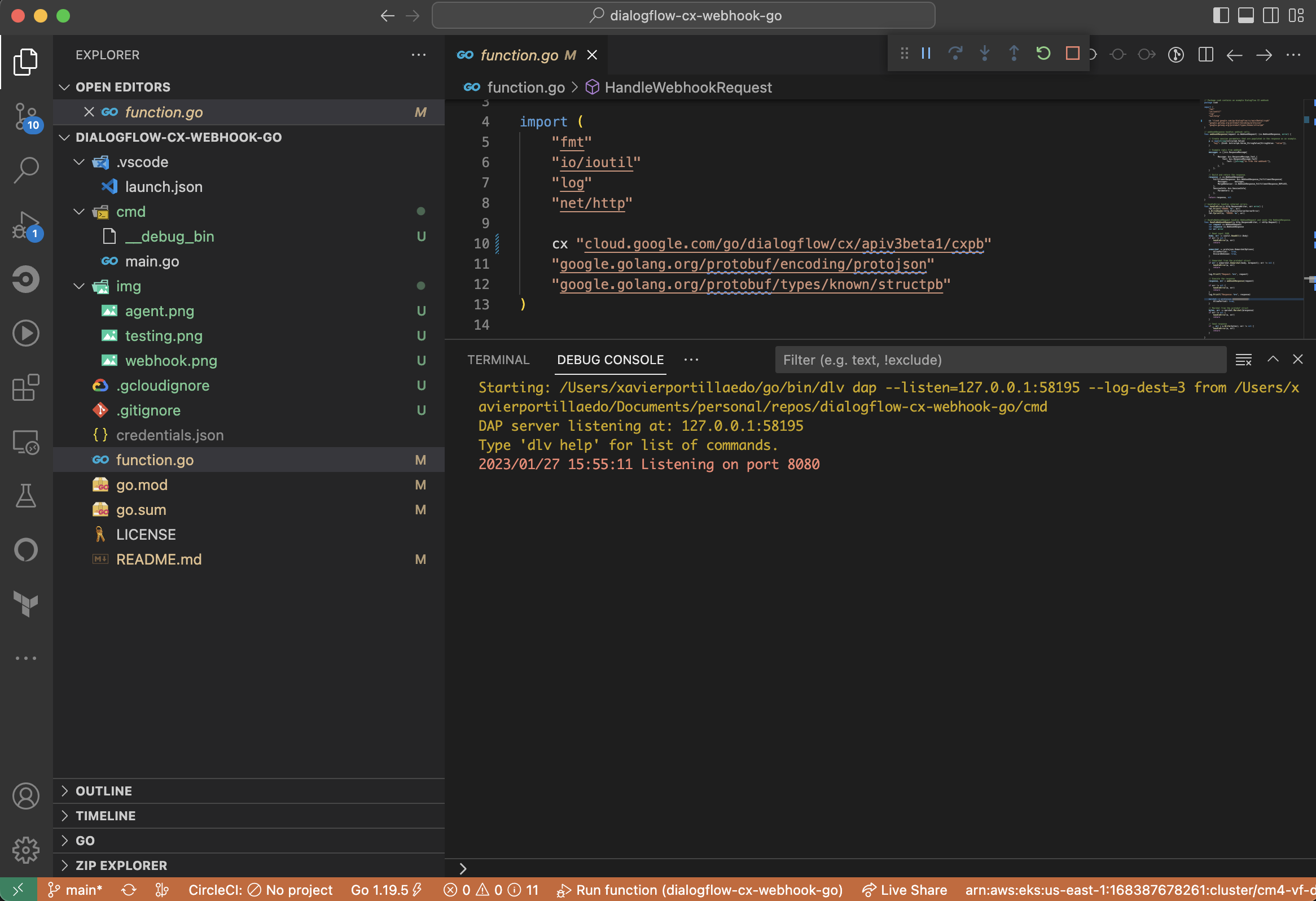
Task: Pause the debug session
Action: click(927, 54)
